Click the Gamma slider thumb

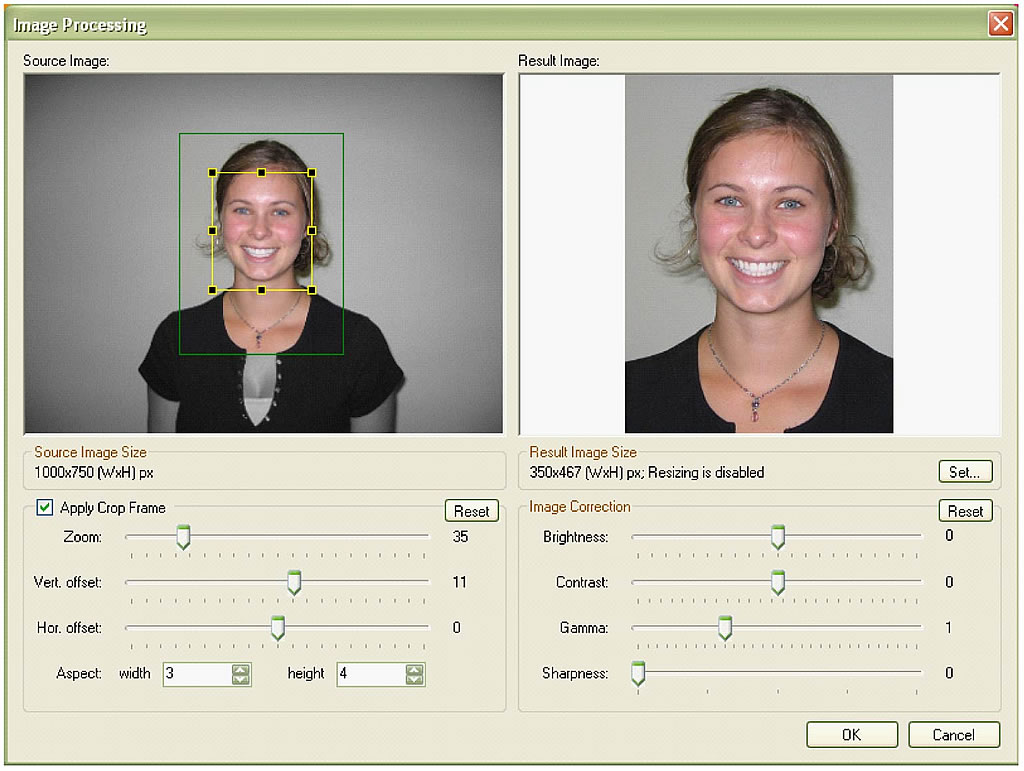[725, 627]
